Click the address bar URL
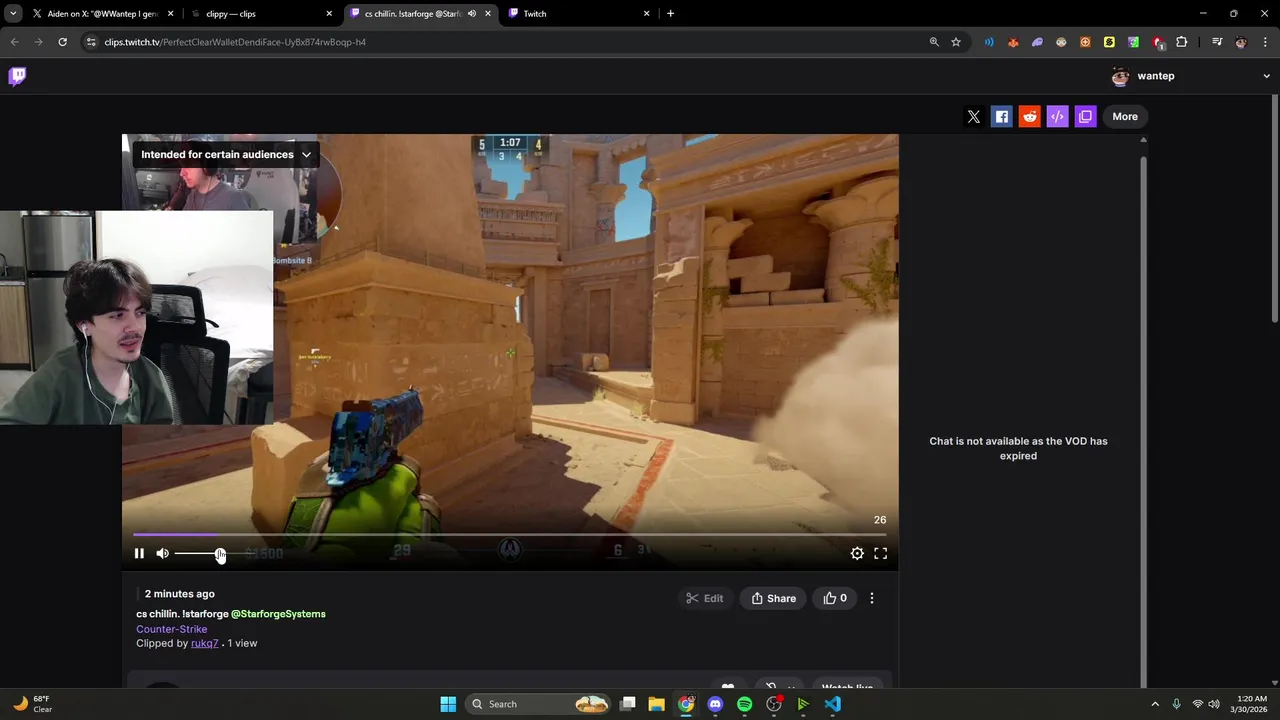The image size is (1280, 720). [x=235, y=42]
